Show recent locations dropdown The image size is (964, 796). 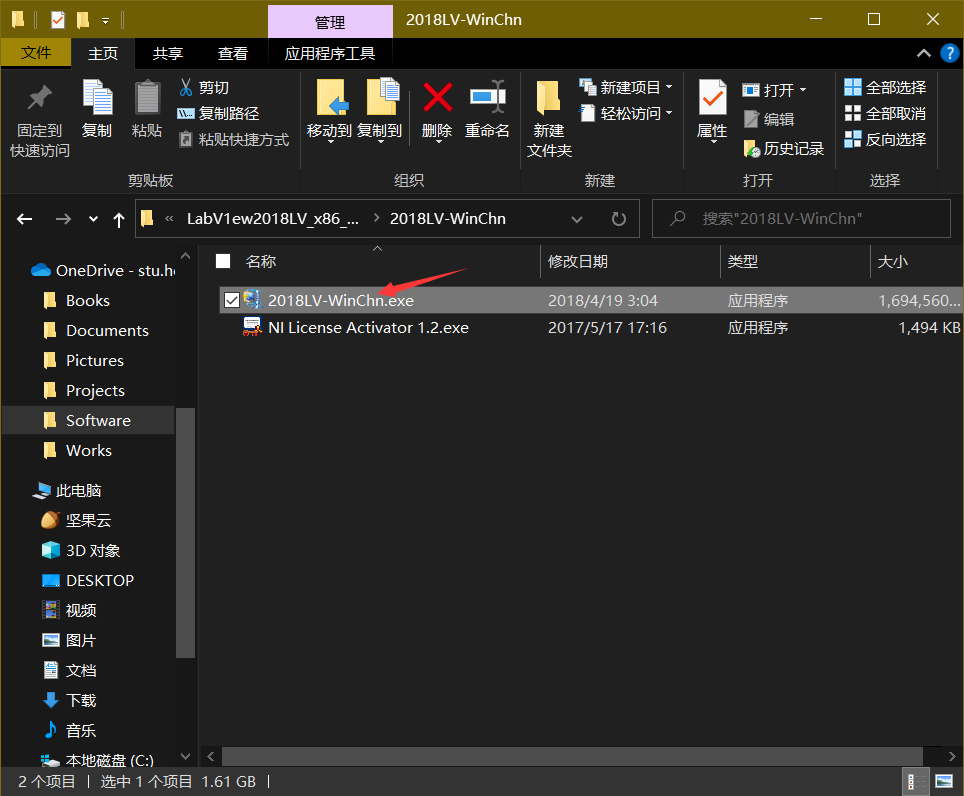click(x=93, y=219)
